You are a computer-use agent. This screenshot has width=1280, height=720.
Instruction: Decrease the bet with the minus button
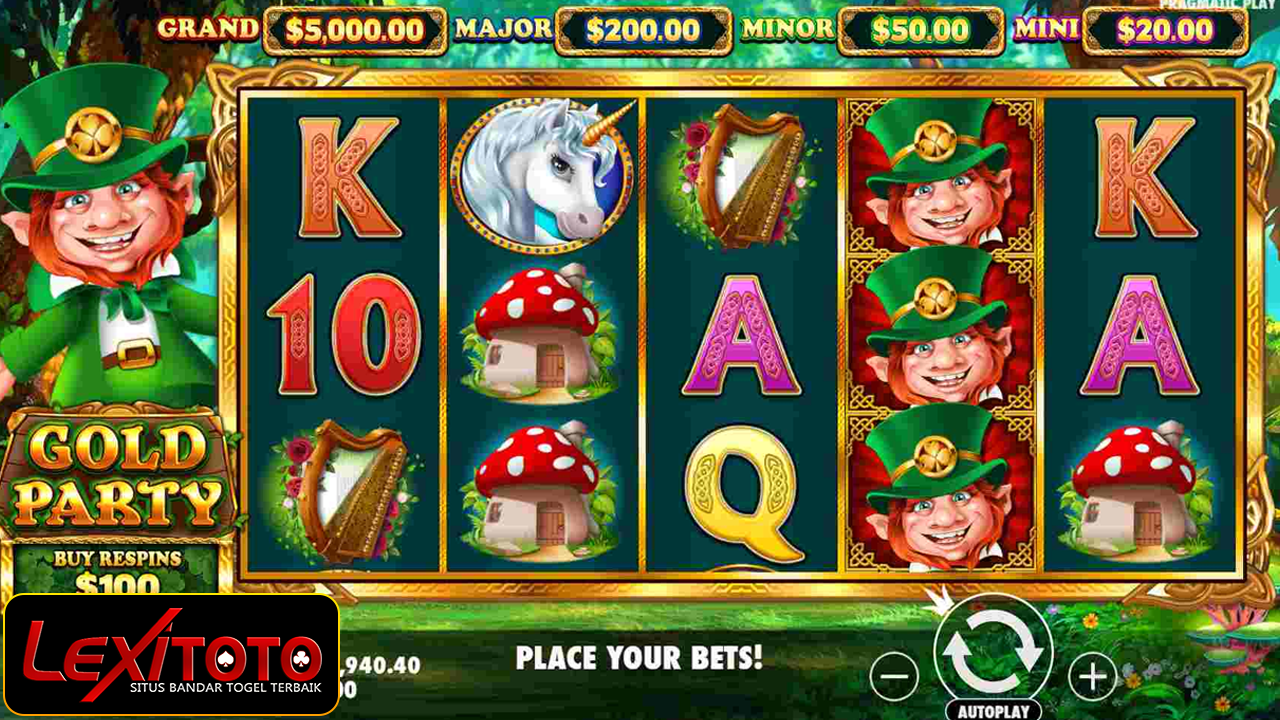click(894, 677)
